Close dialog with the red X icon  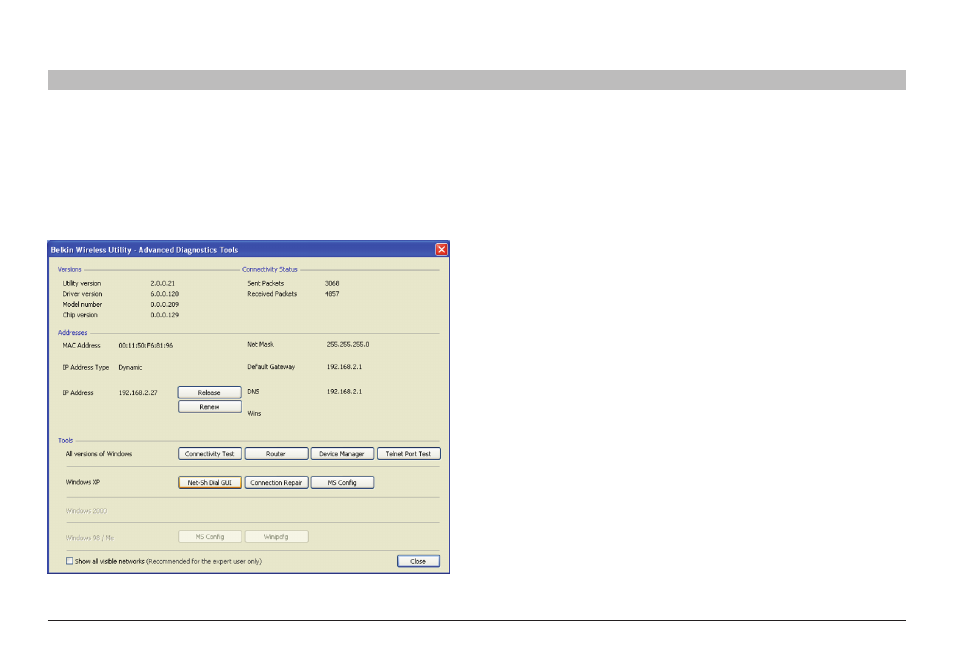point(441,249)
